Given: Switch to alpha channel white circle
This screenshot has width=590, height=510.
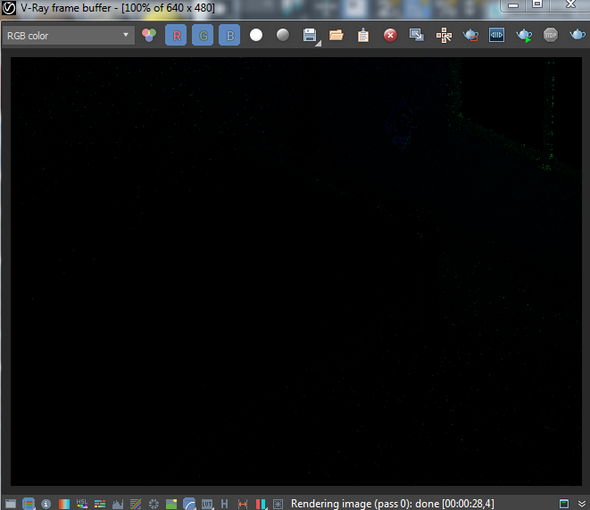Looking at the screenshot, I should click(x=256, y=35).
